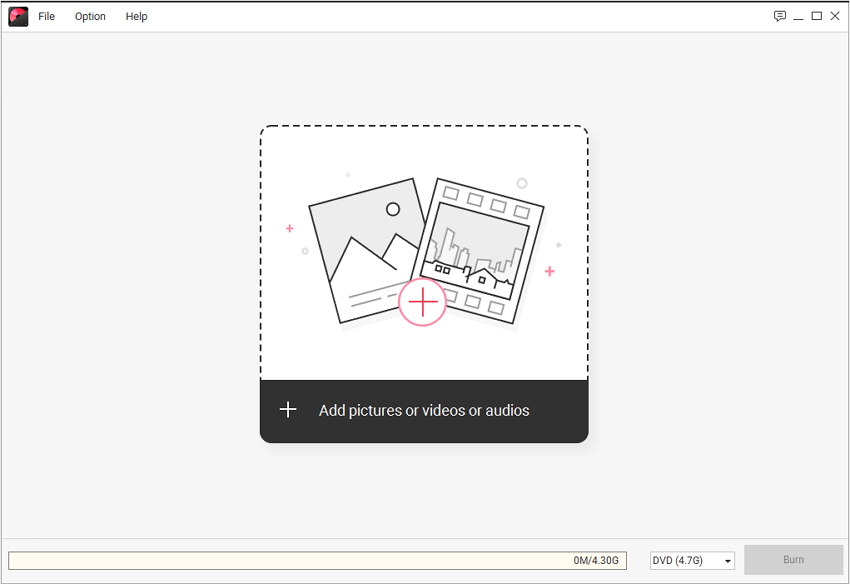This screenshot has width=850, height=584.
Task: Open the File menu
Action: (x=47, y=16)
